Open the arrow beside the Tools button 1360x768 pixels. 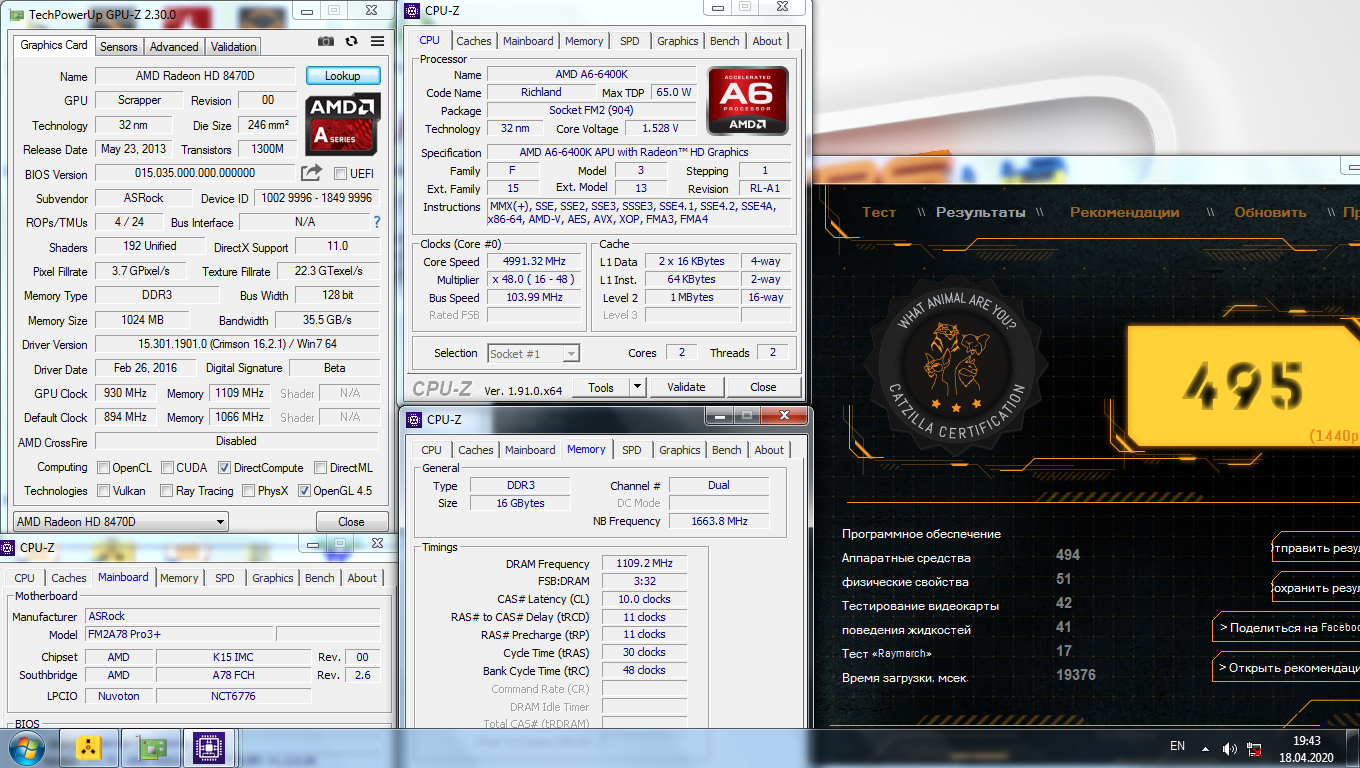[637, 387]
